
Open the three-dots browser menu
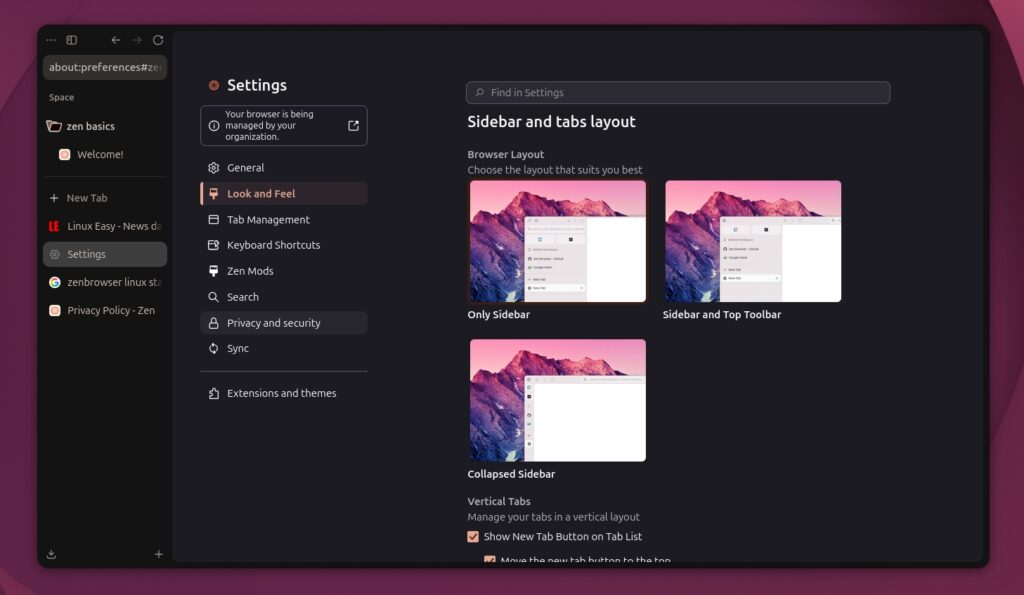51,40
